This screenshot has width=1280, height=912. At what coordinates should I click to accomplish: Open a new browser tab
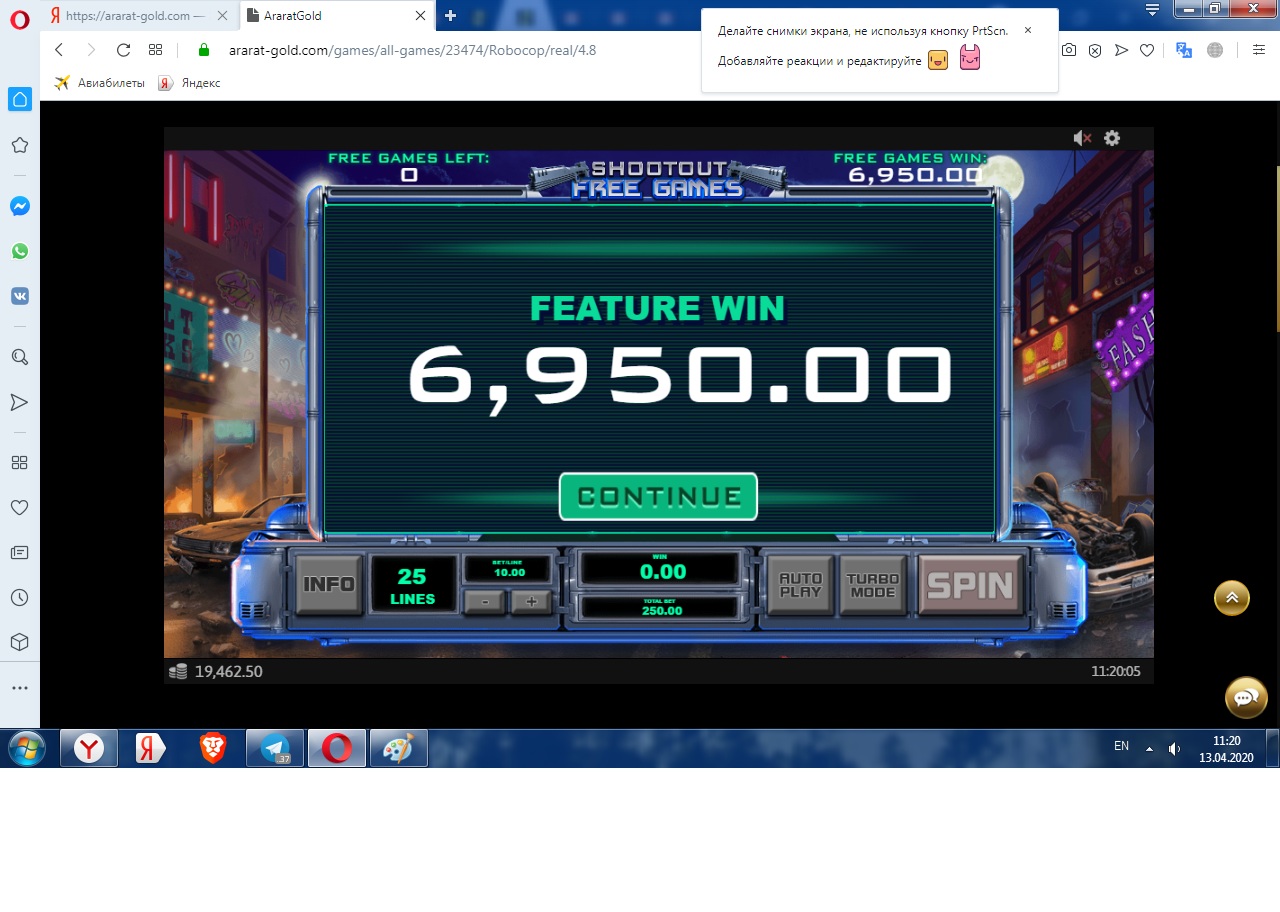pyautogui.click(x=450, y=16)
